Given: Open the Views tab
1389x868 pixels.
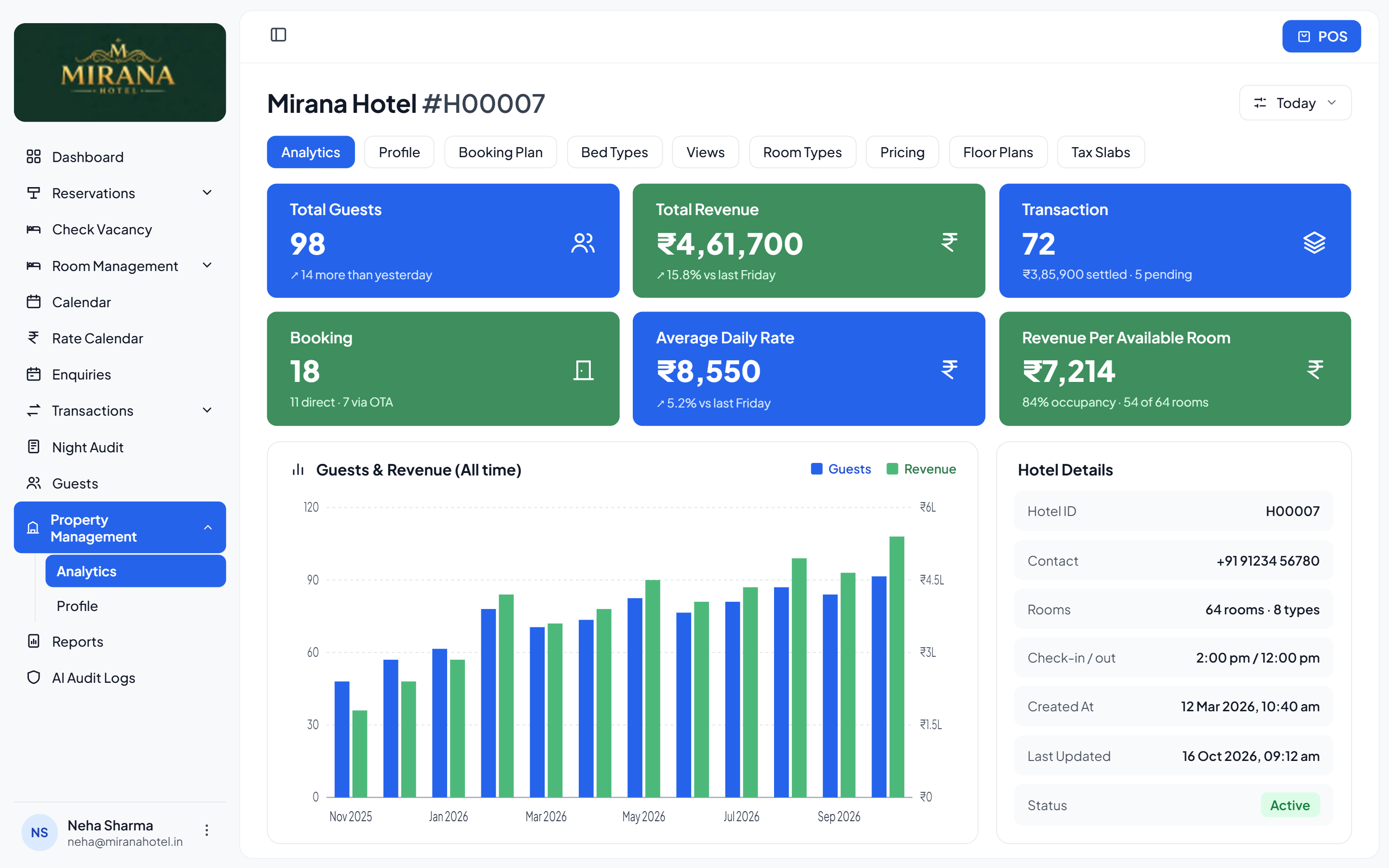Looking at the screenshot, I should (706, 152).
